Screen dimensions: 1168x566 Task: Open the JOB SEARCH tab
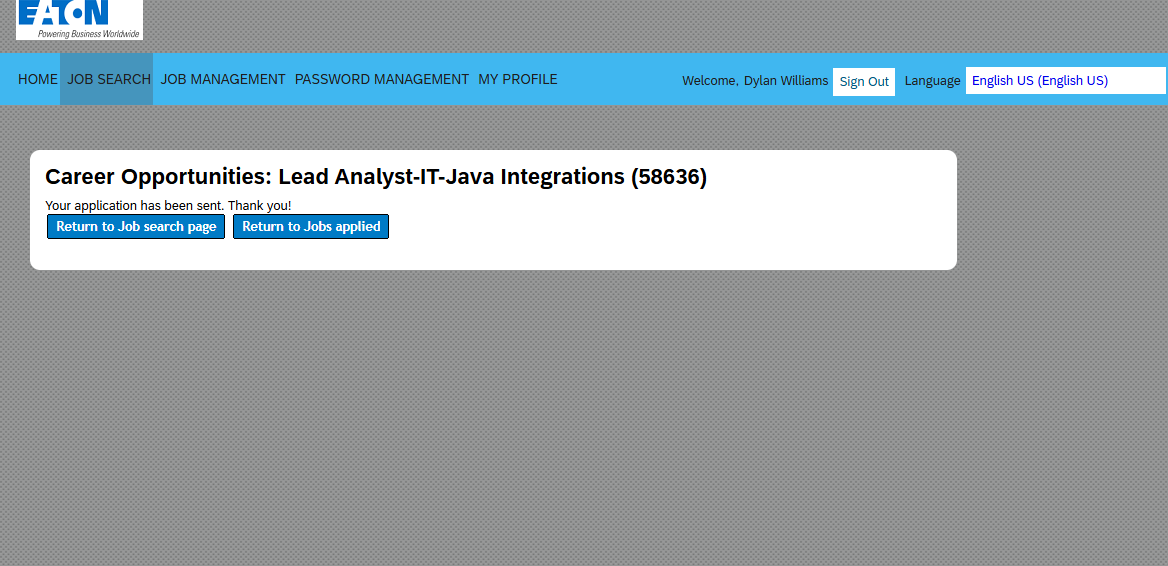[109, 79]
